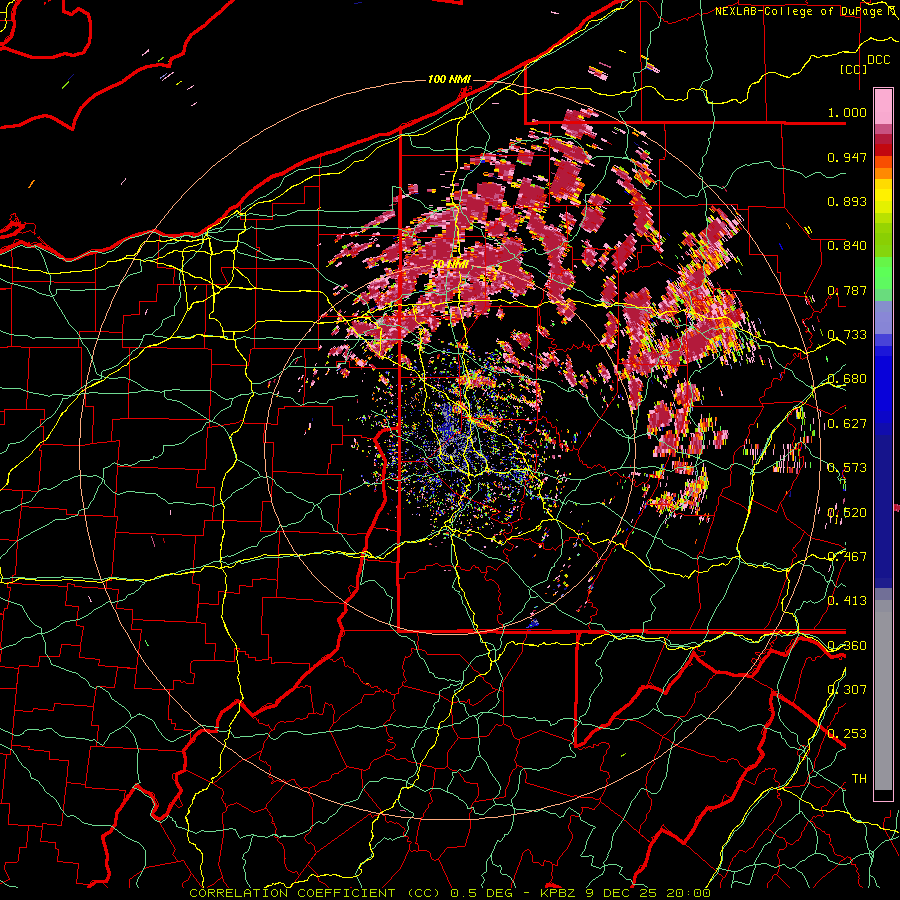Click the 0.413 legend value
900x900 pixels.
click(x=847, y=600)
